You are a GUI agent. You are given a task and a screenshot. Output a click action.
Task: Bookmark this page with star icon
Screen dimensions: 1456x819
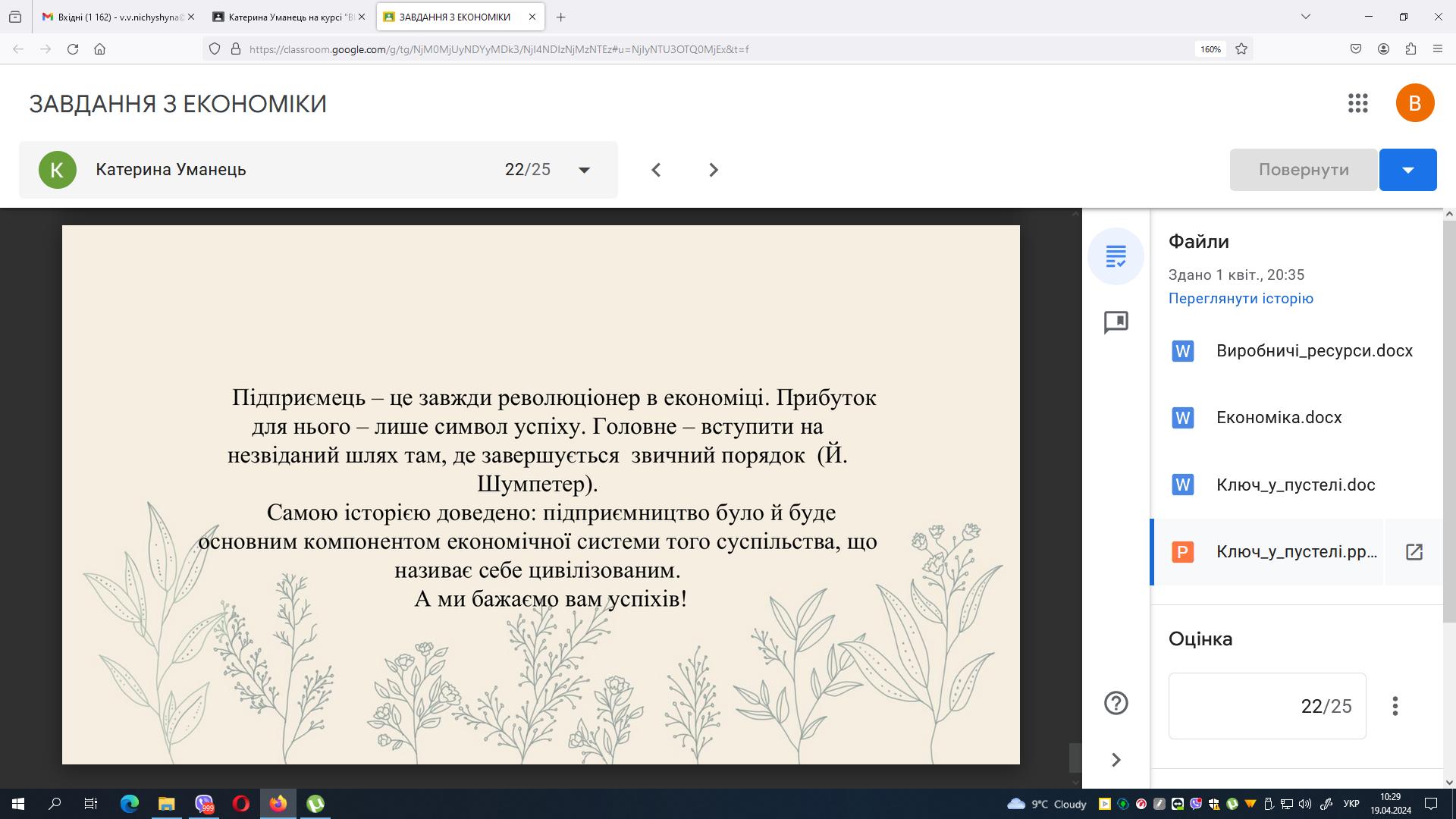tap(1241, 49)
